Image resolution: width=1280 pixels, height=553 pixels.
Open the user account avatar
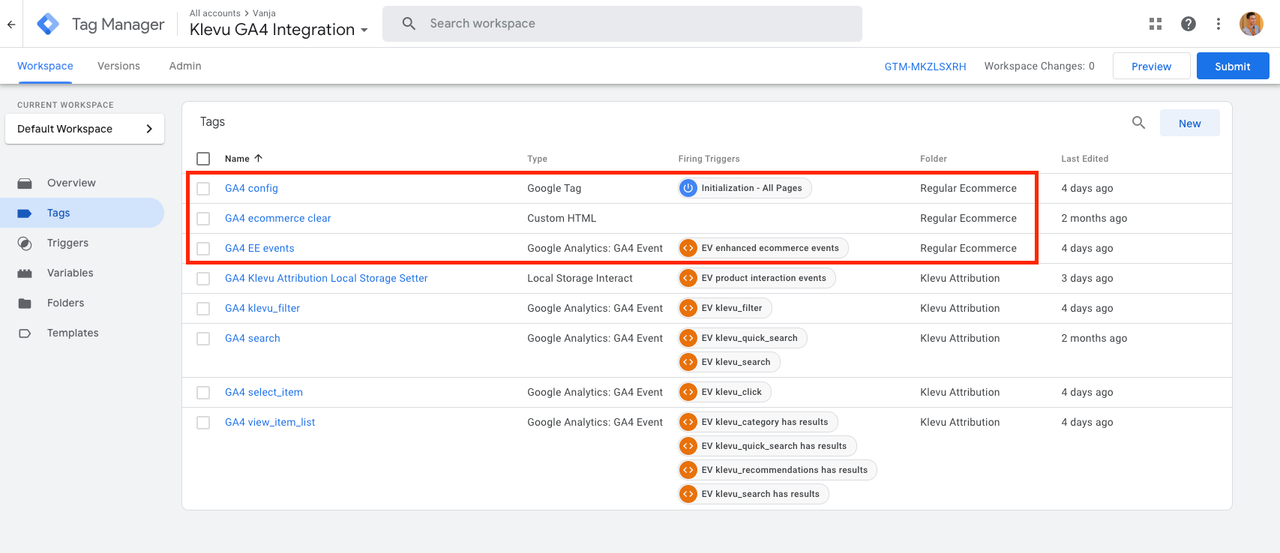[x=1251, y=24]
